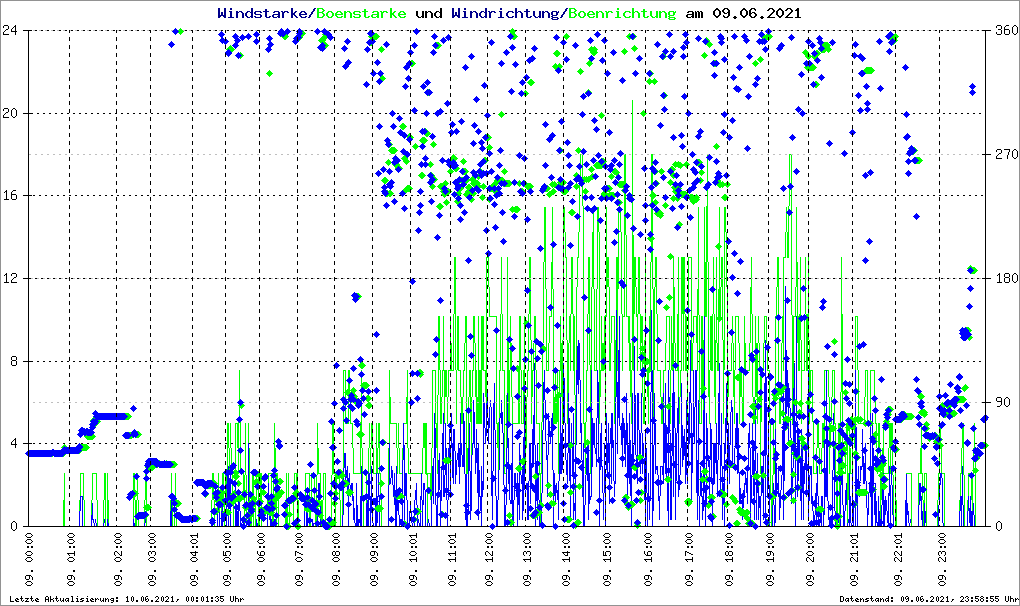
Task: Select the '8' left axis value
Action: (16, 361)
